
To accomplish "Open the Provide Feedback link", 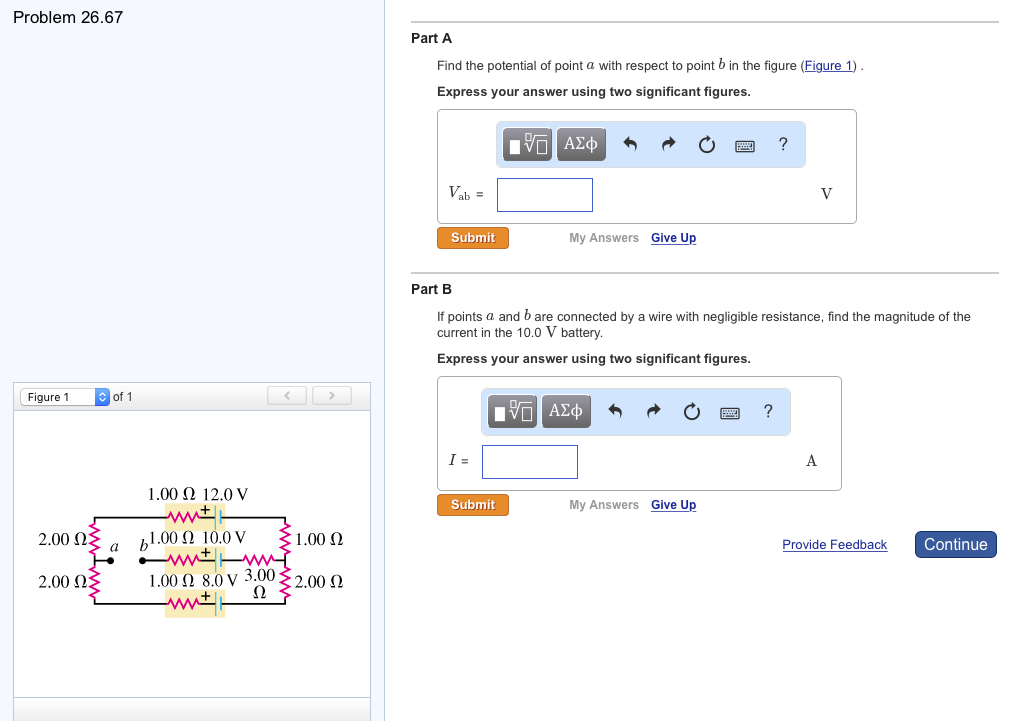I will [x=834, y=544].
